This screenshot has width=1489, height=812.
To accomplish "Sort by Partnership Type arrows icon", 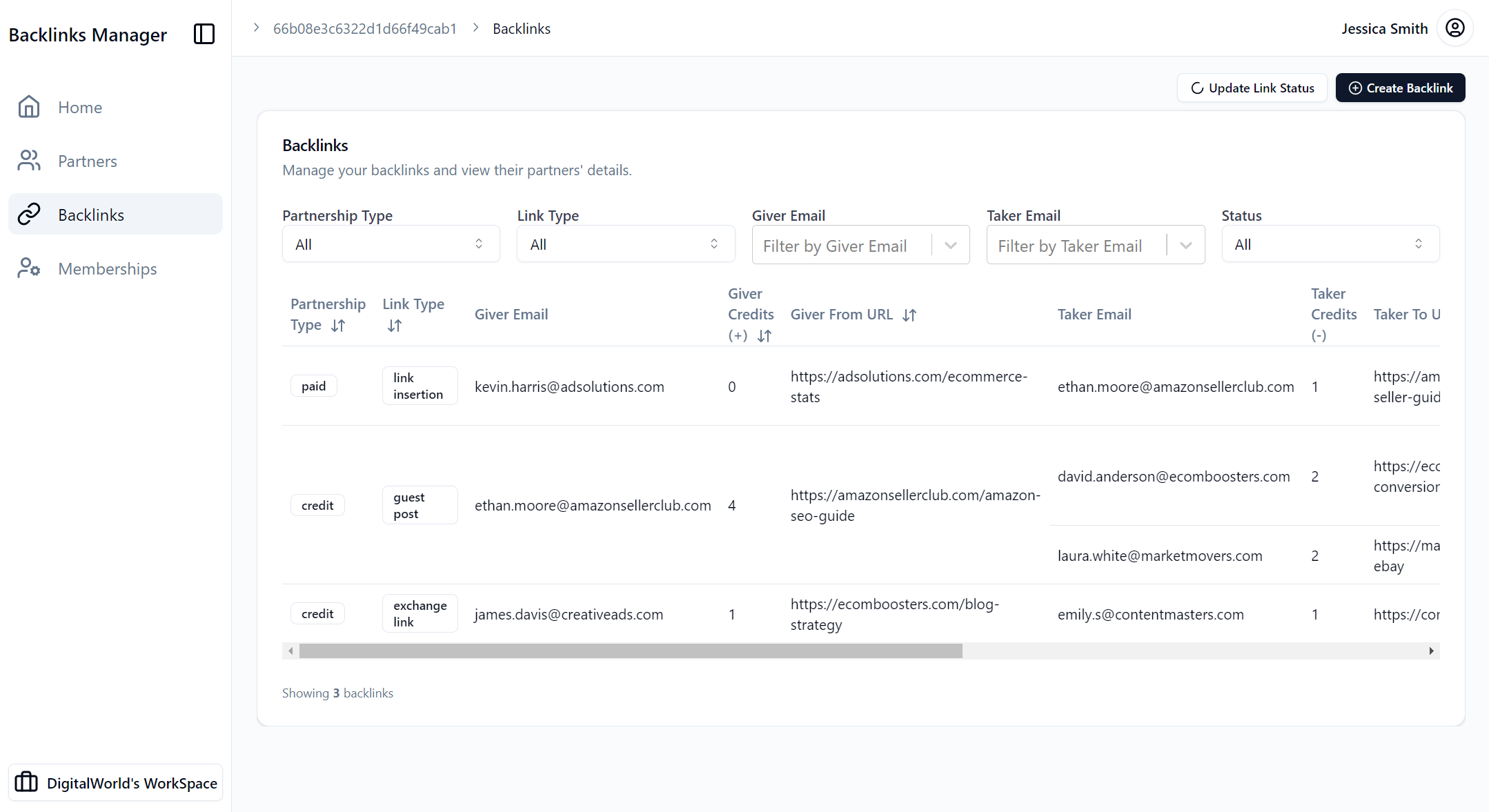I will click(338, 326).
